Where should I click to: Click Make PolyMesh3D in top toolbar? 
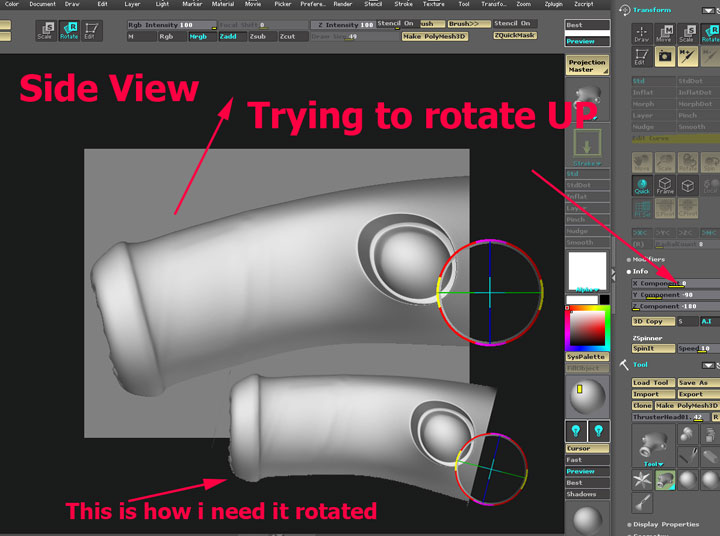point(435,36)
